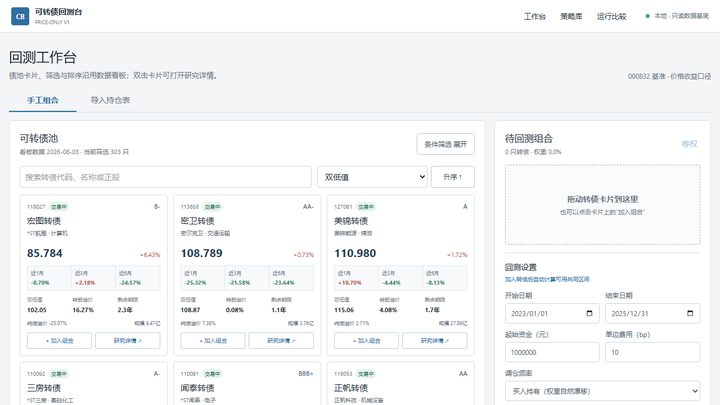Click 加入组合 on the 宏图转债 card
The width and height of the screenshot is (720, 405).
tap(59, 341)
